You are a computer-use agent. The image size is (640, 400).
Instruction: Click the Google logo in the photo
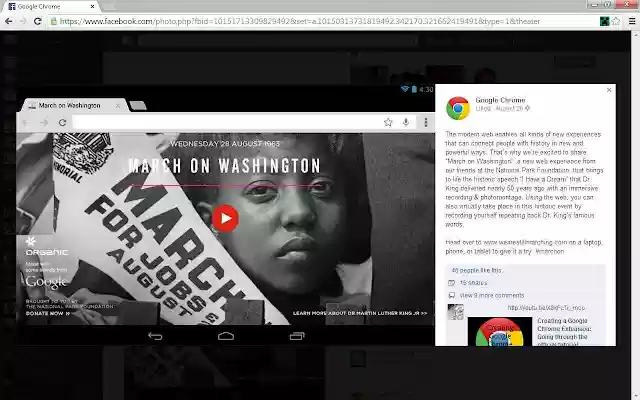point(46,282)
